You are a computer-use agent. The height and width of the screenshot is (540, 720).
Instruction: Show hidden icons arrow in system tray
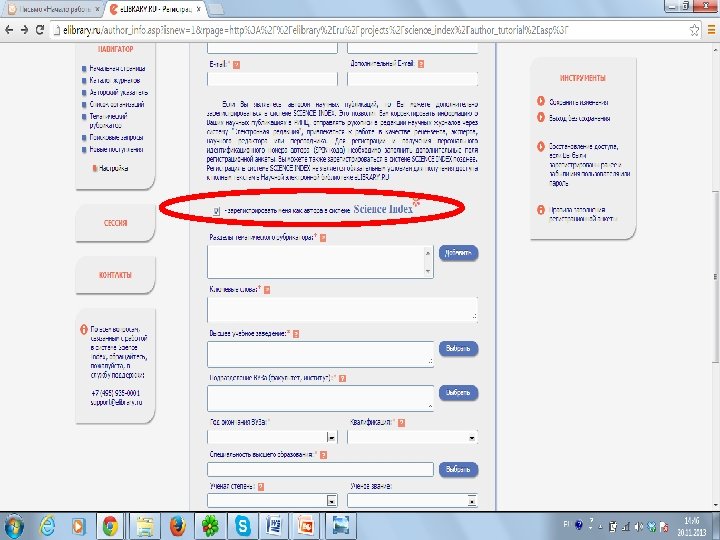601,527
